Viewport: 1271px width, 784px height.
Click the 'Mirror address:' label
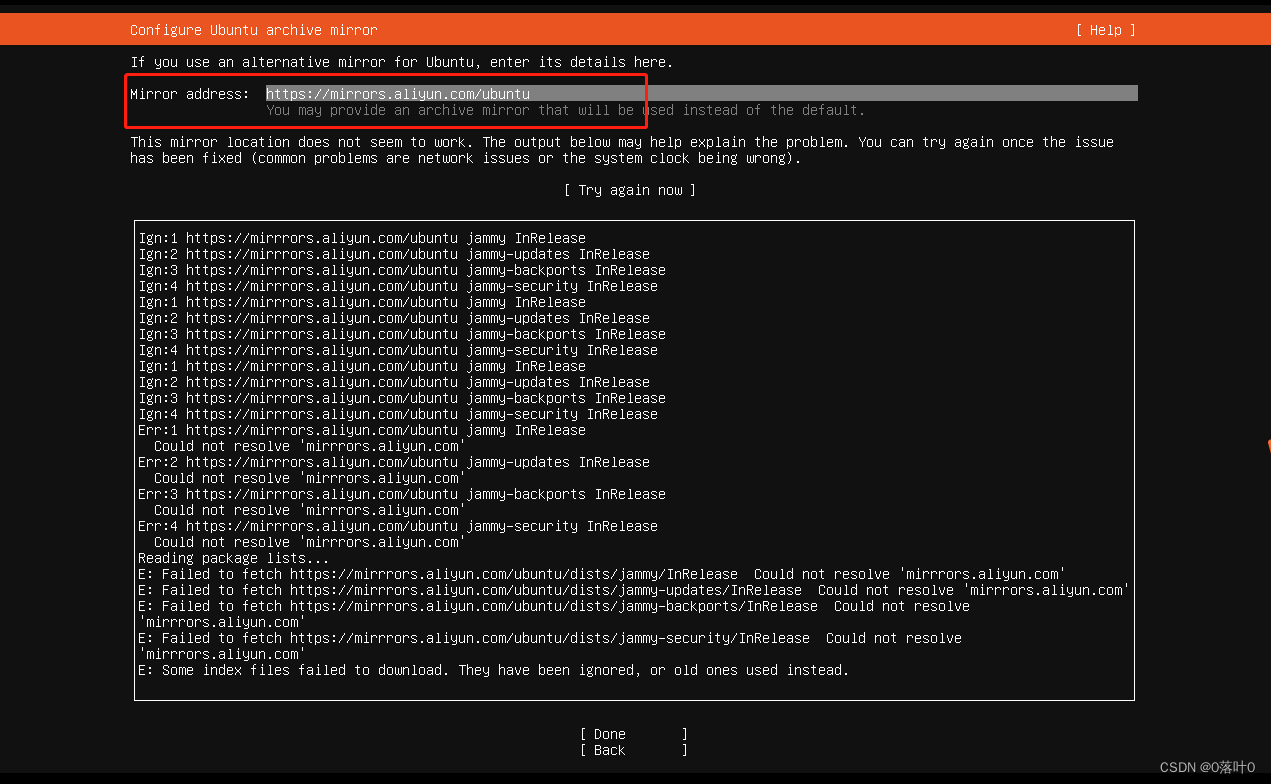190,94
